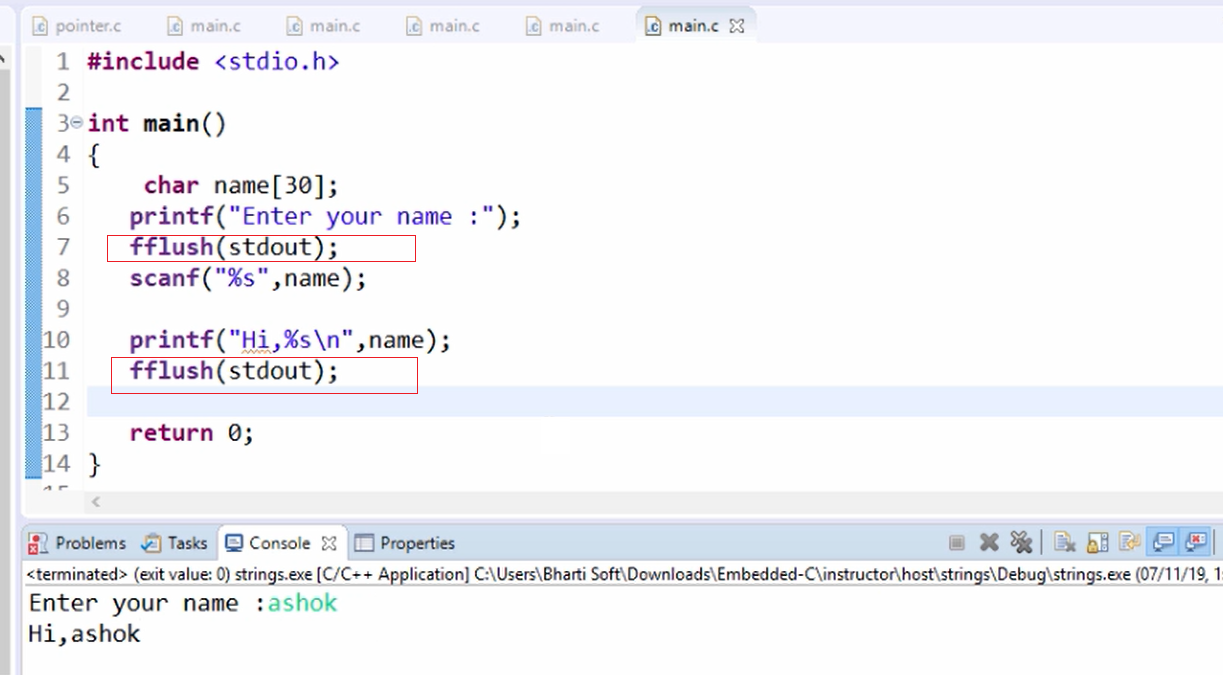Toggle console Scroll Lock icon
The height and width of the screenshot is (675, 1223).
point(1098,543)
